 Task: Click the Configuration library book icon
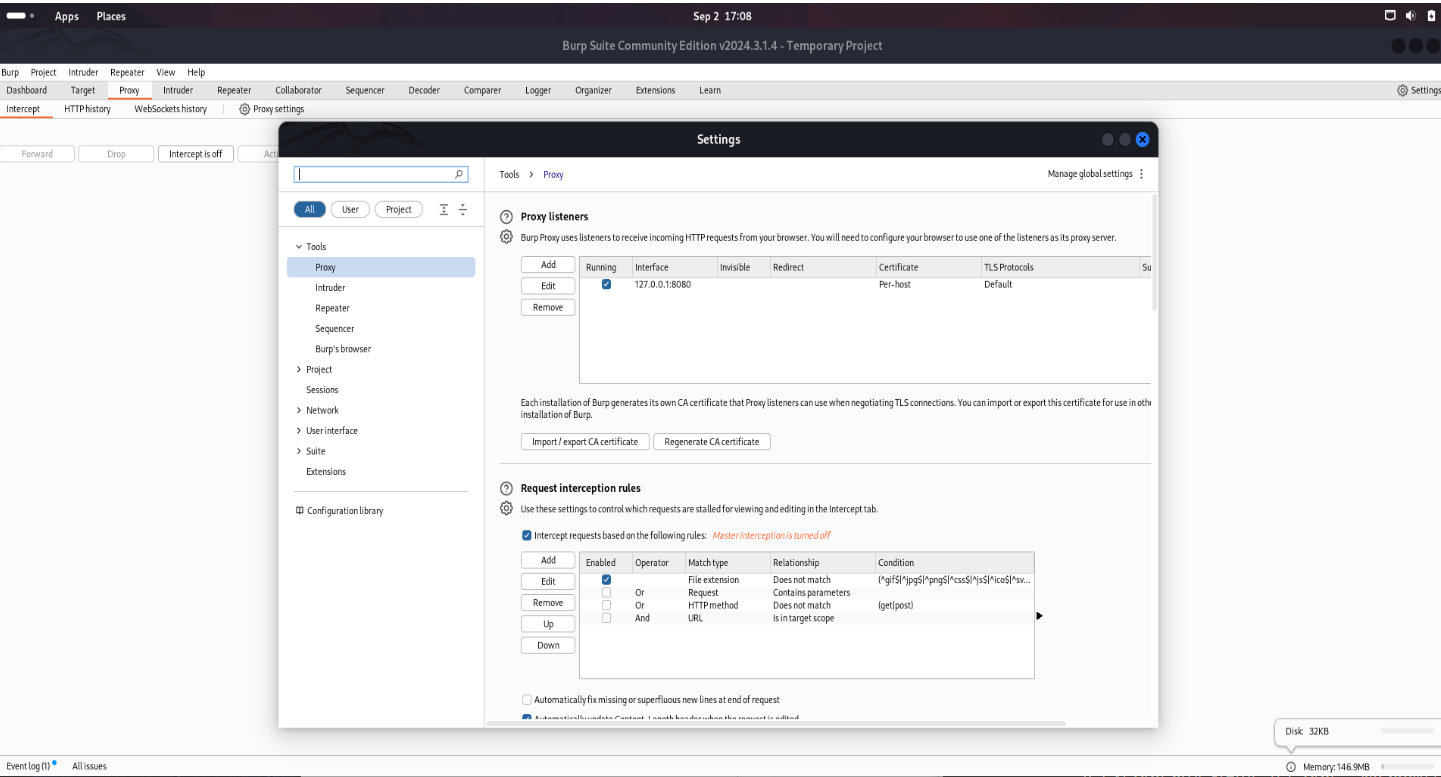click(299, 511)
